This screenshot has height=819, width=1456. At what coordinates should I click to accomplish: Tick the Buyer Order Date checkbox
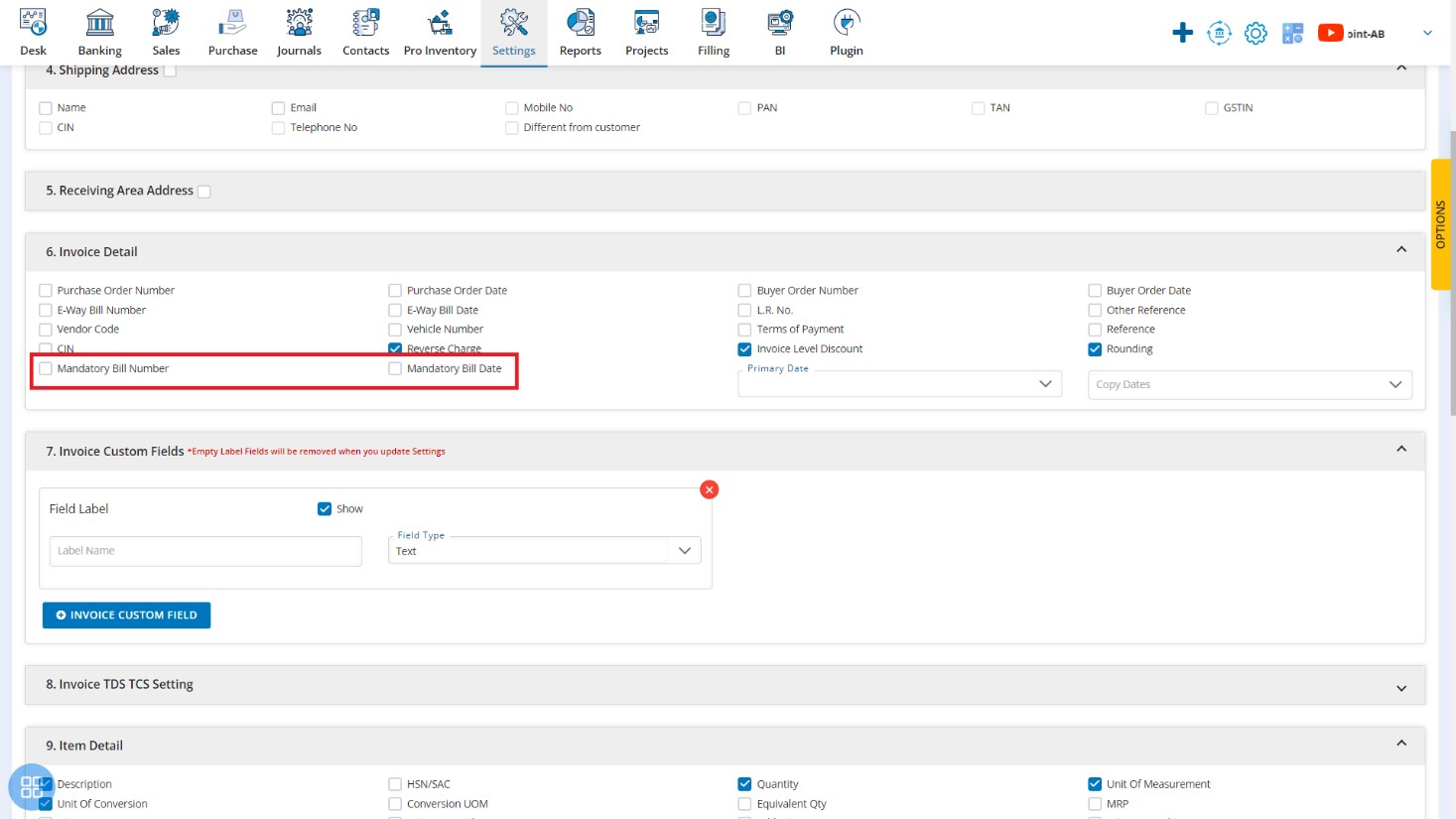click(x=1095, y=291)
